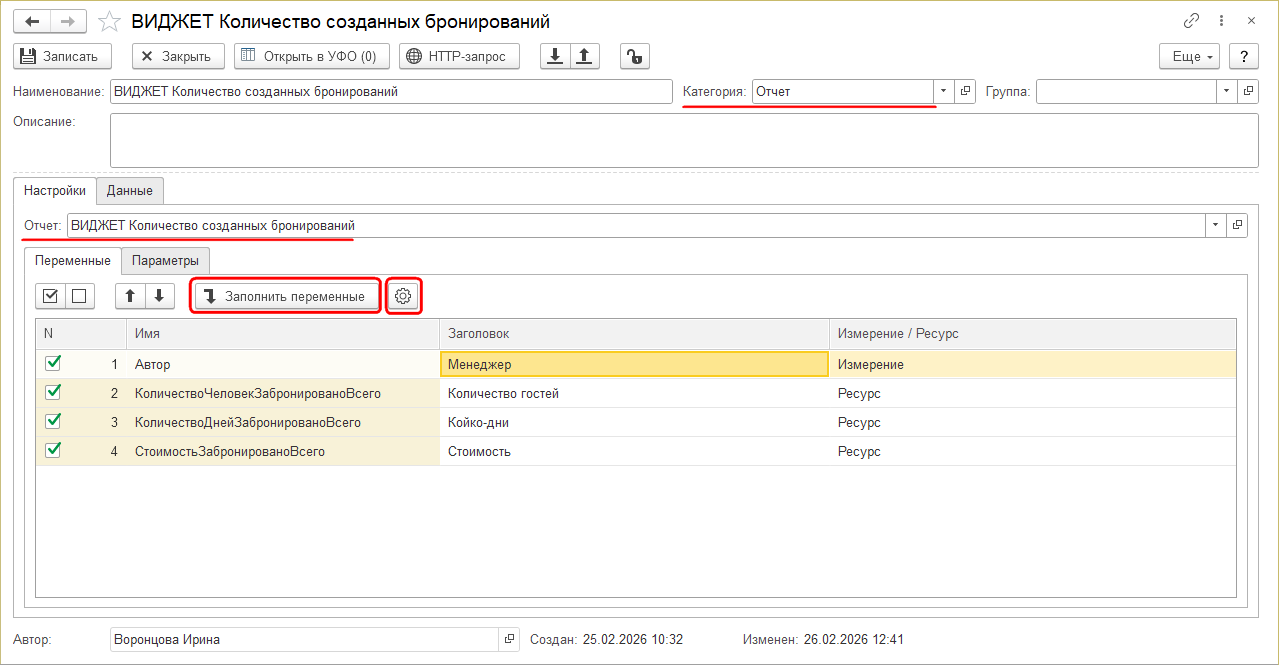
Task: Toggle the checkbox for СтоимостьЗабронированоВсего
Action: 54,451
